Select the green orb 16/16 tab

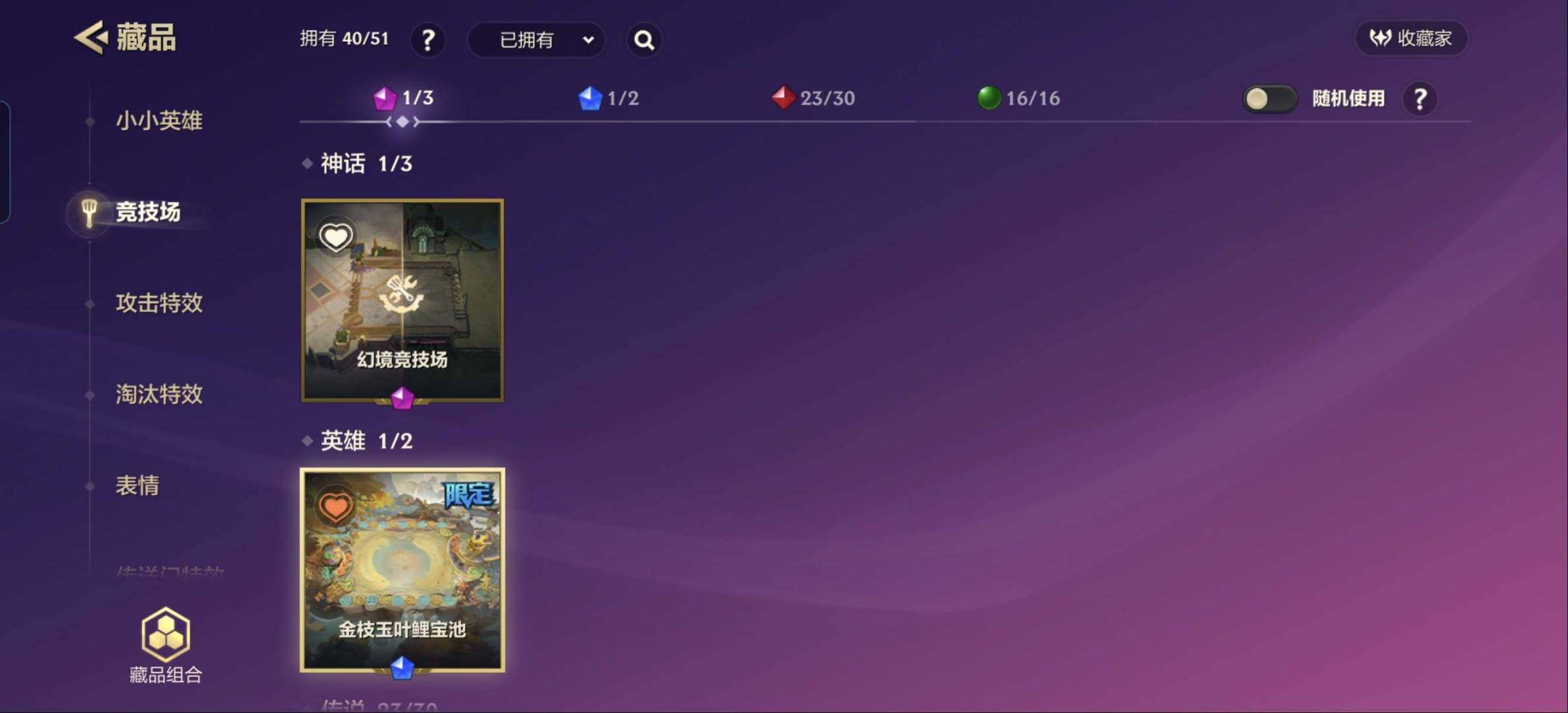coord(1018,98)
